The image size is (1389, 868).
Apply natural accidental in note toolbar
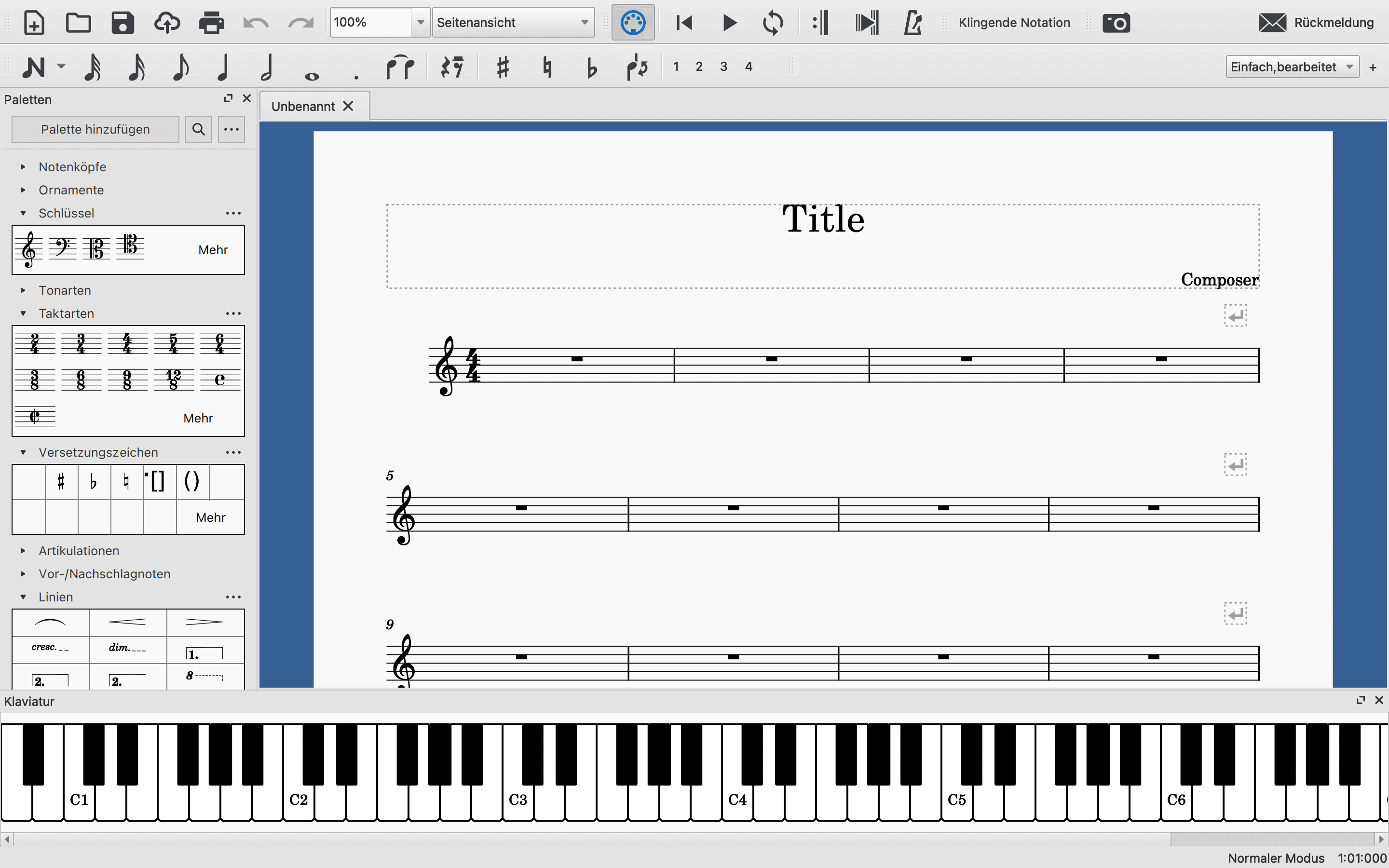[x=547, y=67]
